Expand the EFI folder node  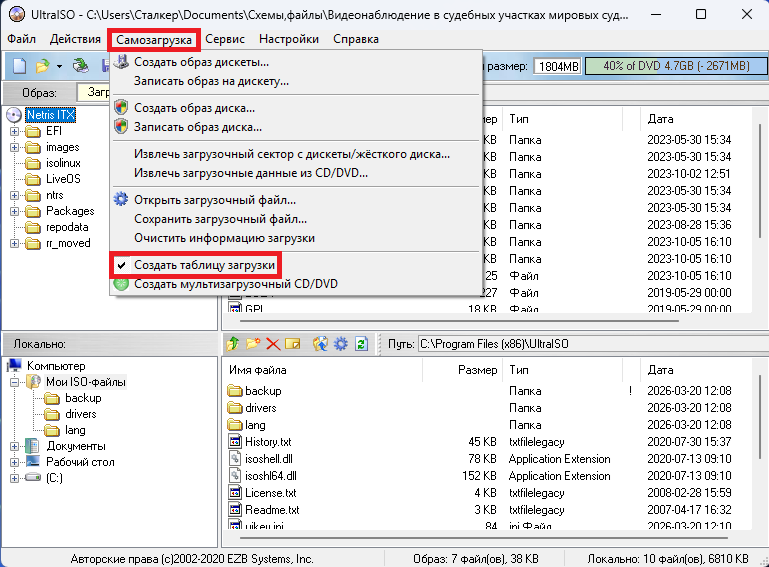tap(14, 131)
